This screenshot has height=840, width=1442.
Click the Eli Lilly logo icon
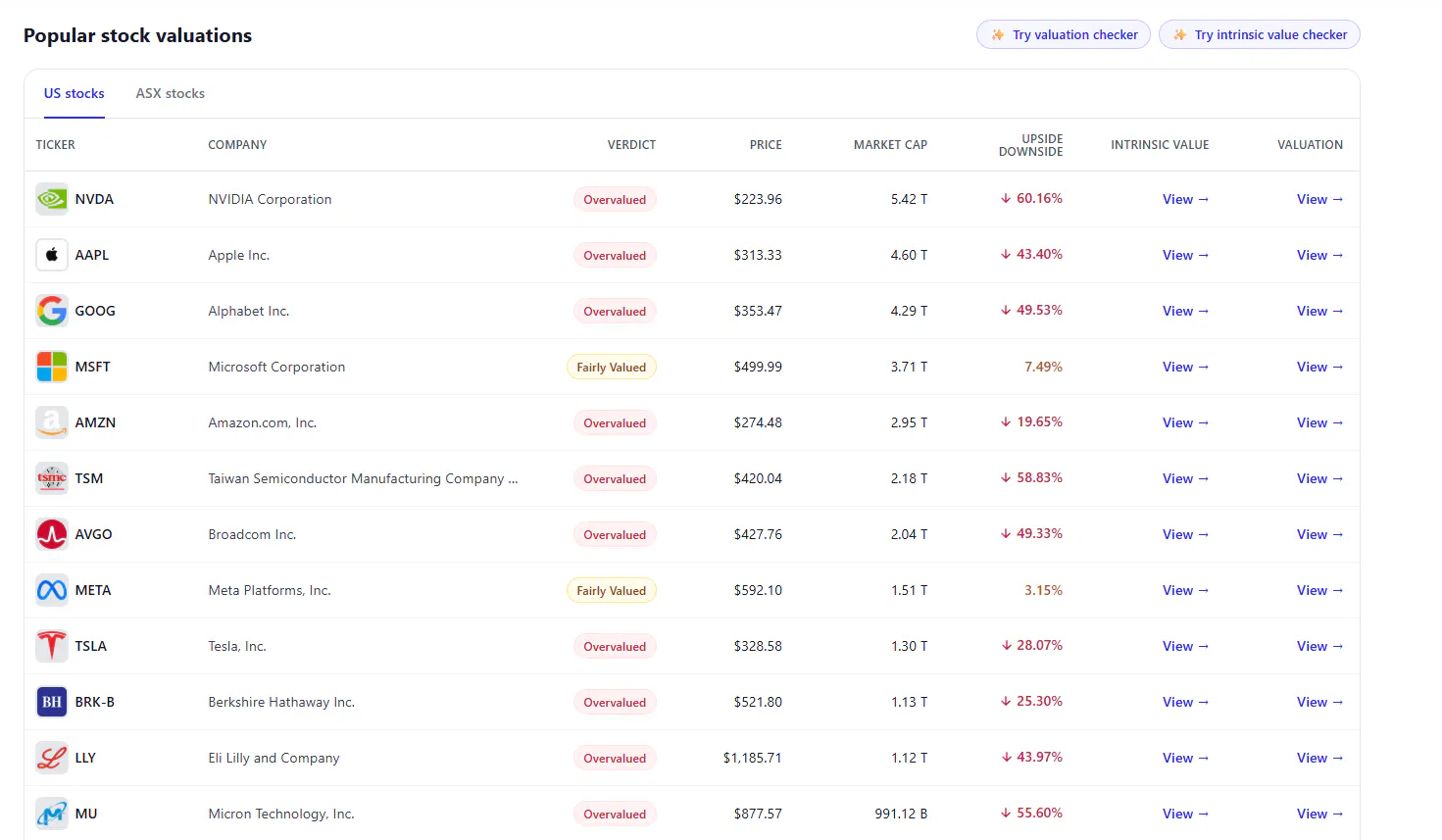coord(52,758)
